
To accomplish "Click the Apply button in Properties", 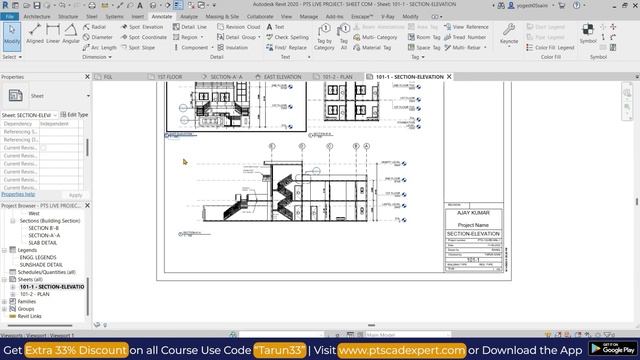I will [76, 195].
